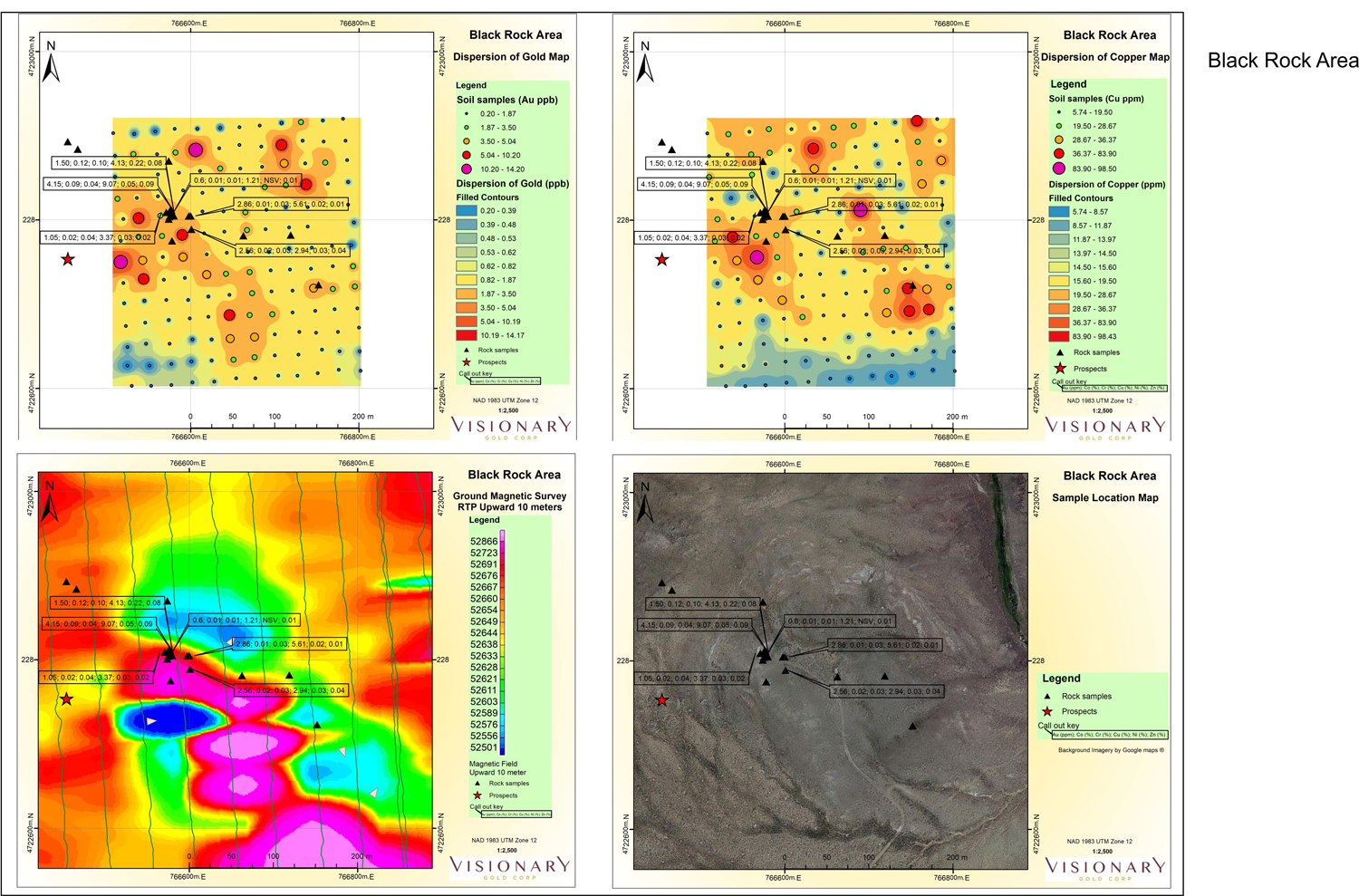Click the red star prospect on copper map
1359x896 pixels.
tap(662, 260)
